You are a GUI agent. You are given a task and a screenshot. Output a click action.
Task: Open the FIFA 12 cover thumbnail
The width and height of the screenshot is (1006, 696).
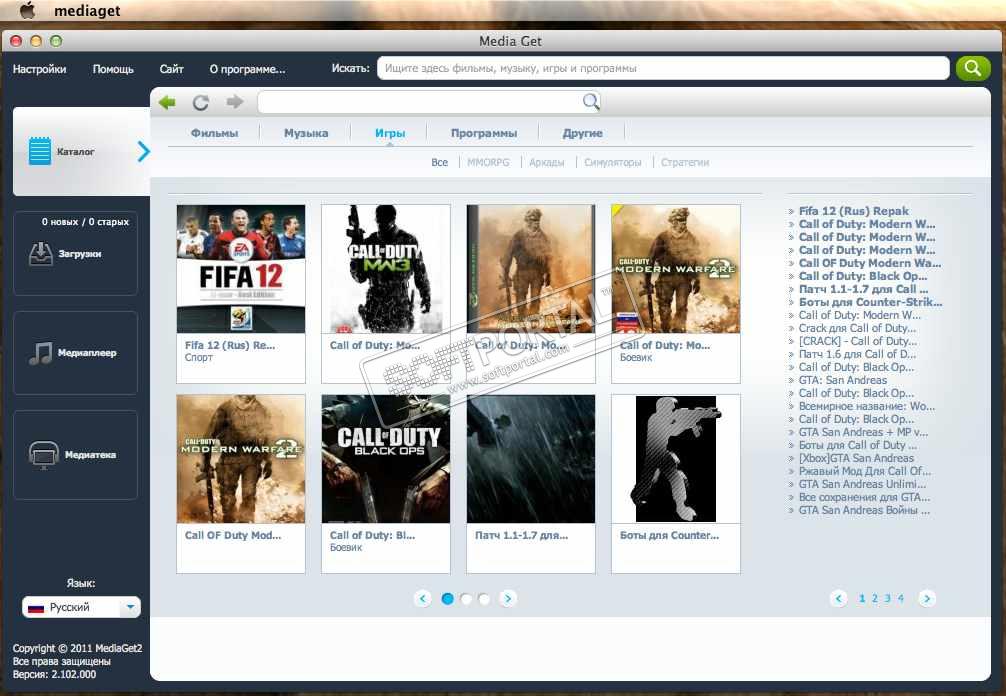[x=241, y=269]
